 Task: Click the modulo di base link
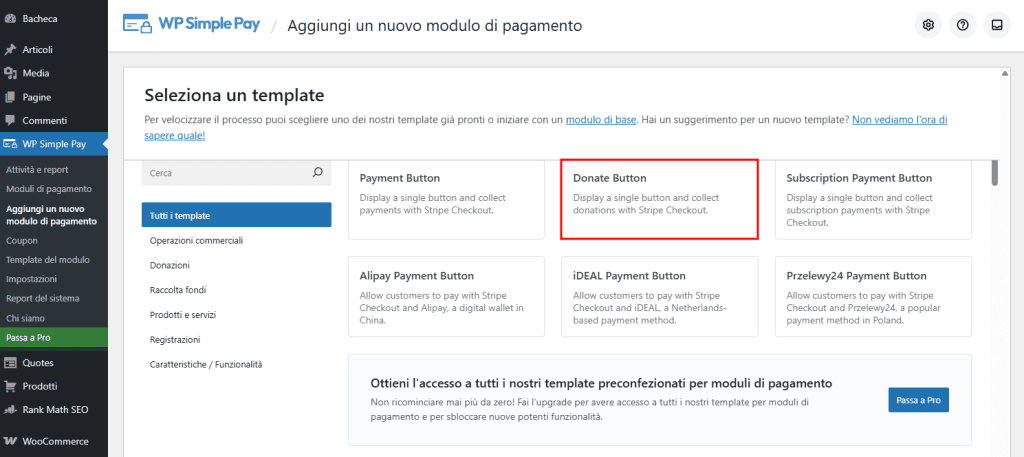tap(601, 120)
